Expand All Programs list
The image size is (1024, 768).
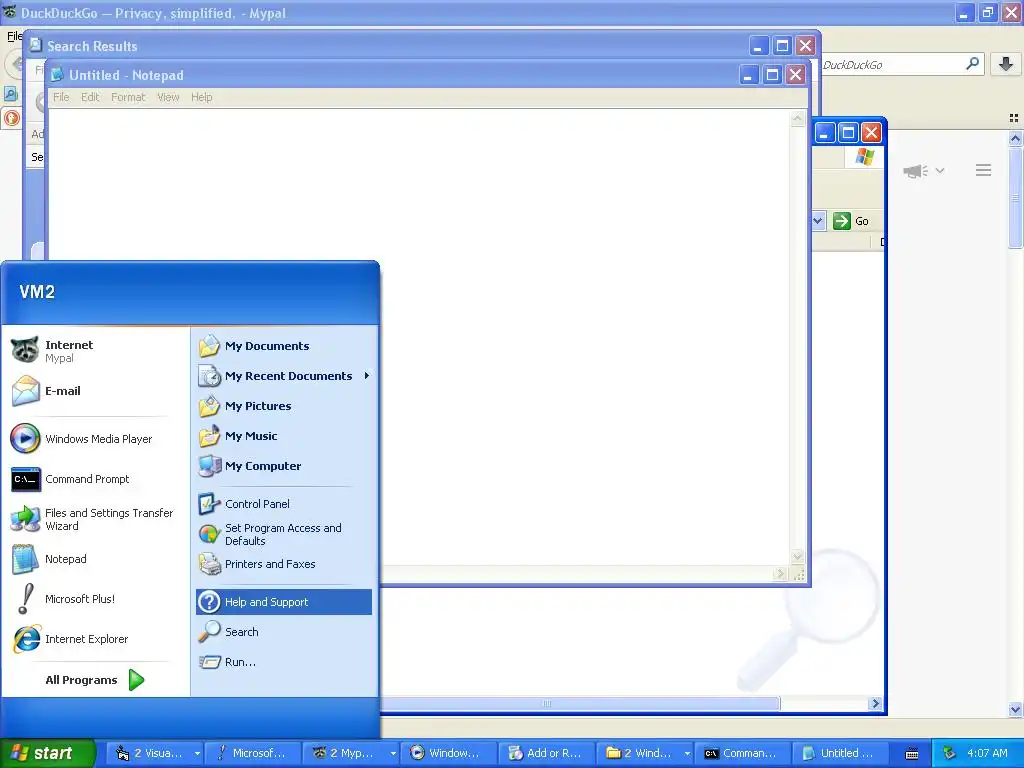[x=95, y=680]
